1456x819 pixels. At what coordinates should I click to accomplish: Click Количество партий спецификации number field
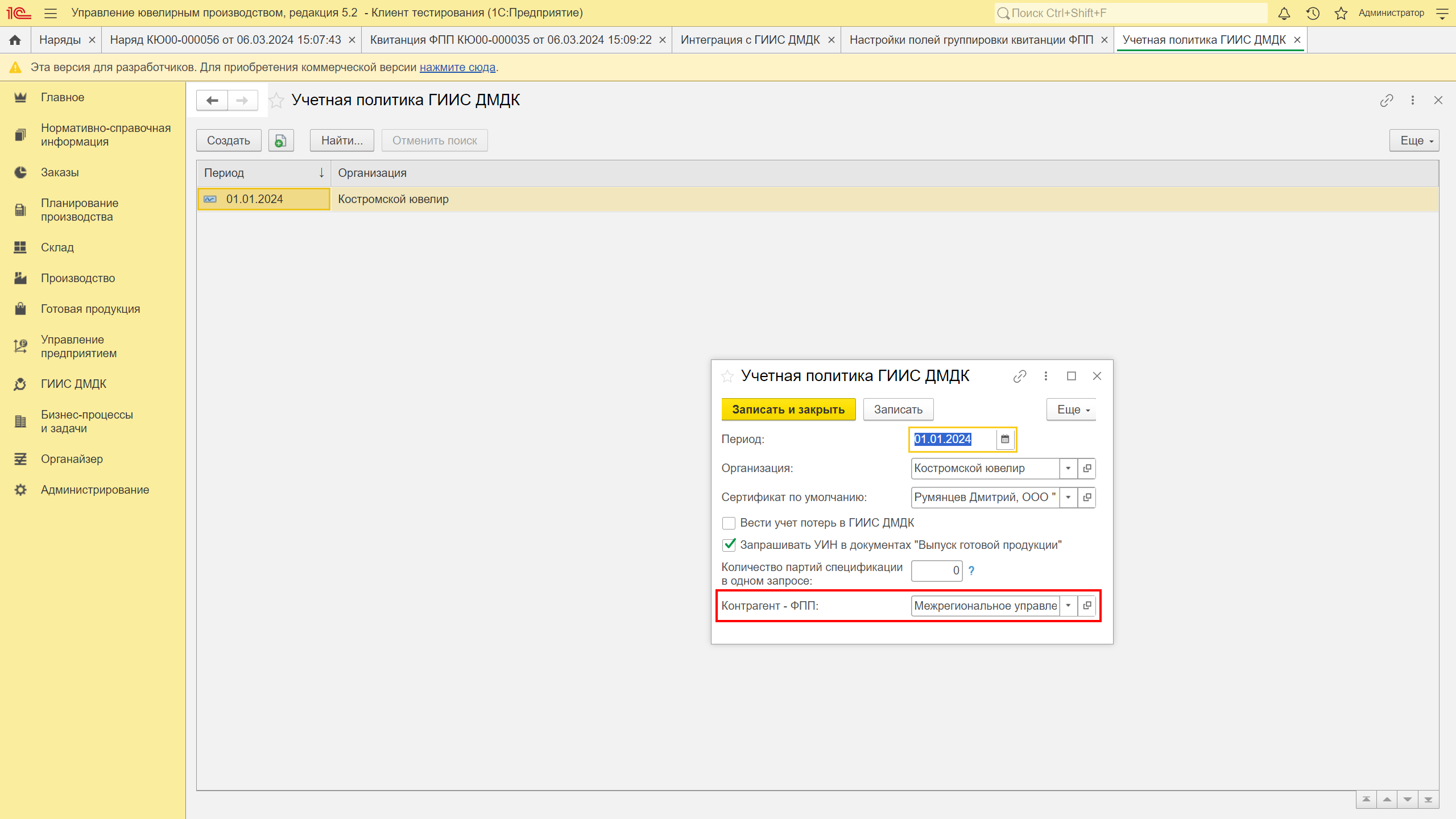point(936,570)
